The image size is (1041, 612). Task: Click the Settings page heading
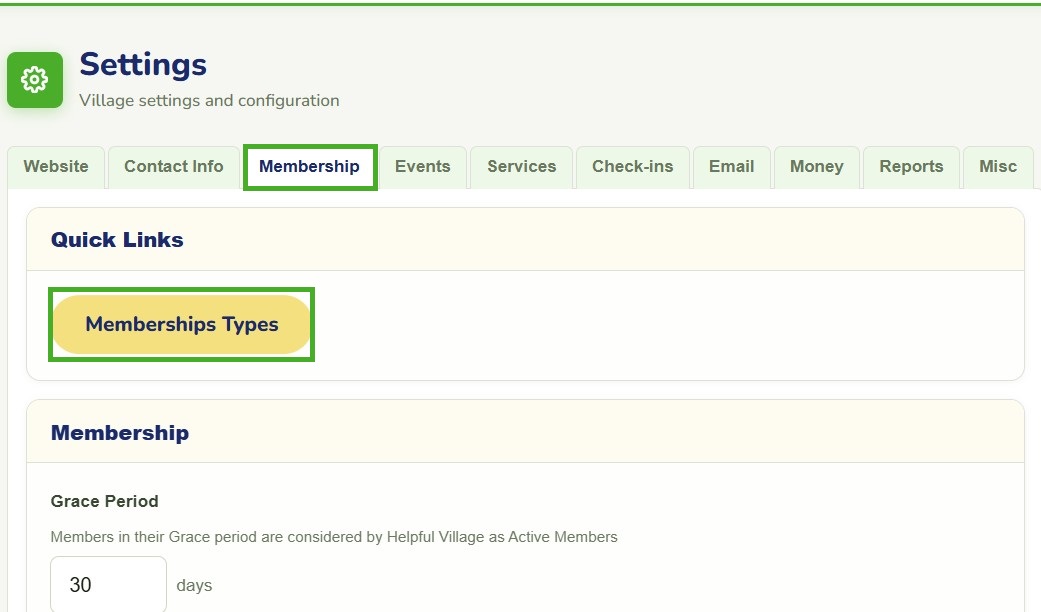click(x=143, y=64)
